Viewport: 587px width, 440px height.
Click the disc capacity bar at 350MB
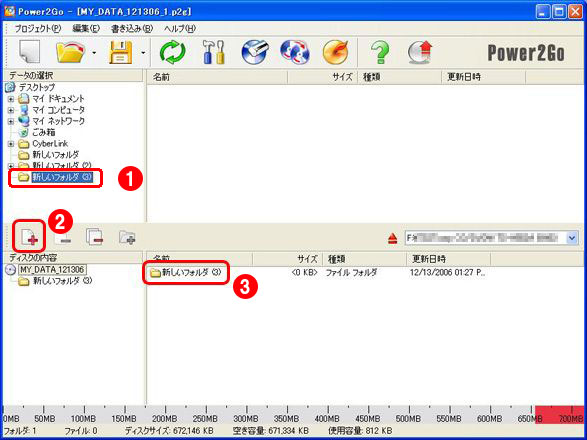point(286,418)
